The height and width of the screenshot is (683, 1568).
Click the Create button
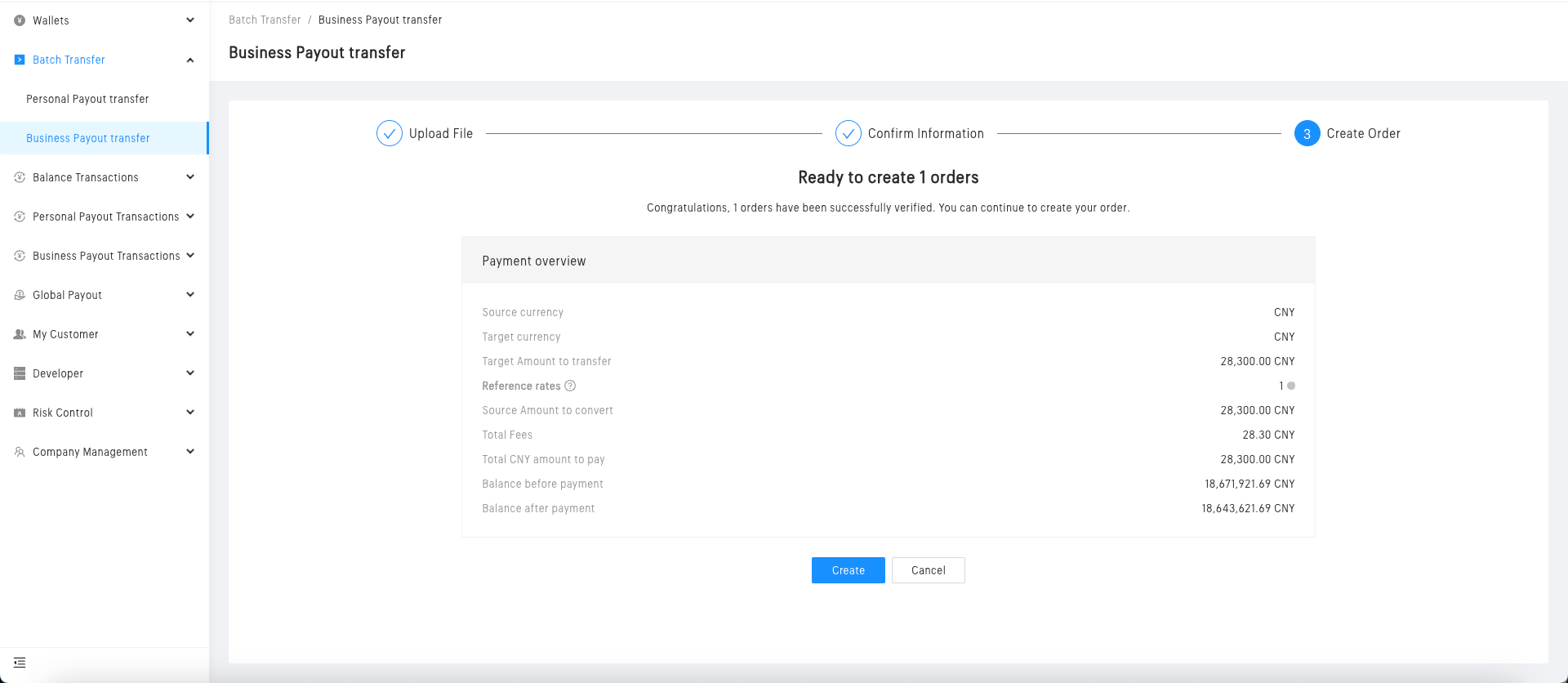(x=848, y=570)
